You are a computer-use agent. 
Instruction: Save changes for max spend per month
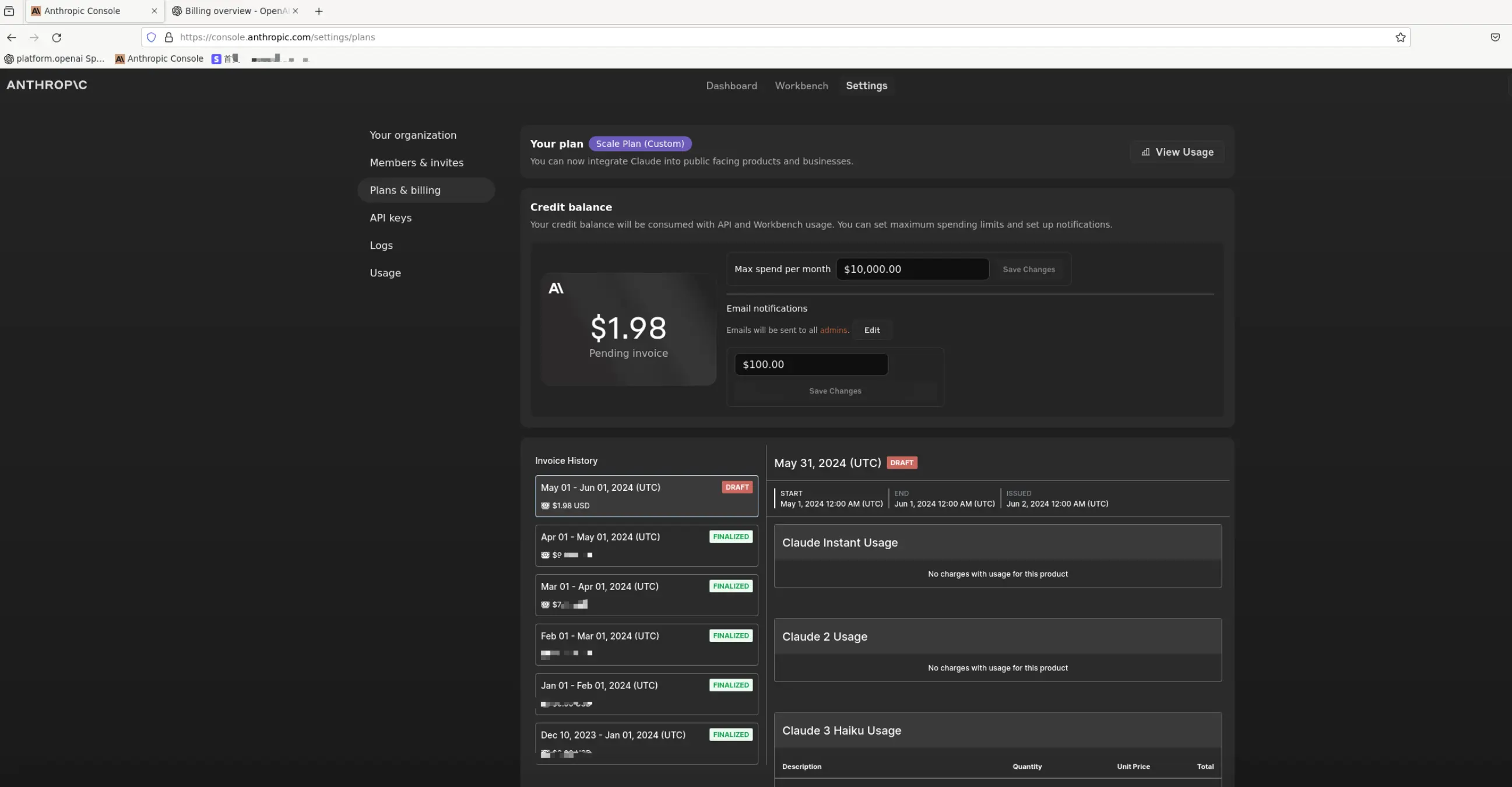click(x=1028, y=270)
